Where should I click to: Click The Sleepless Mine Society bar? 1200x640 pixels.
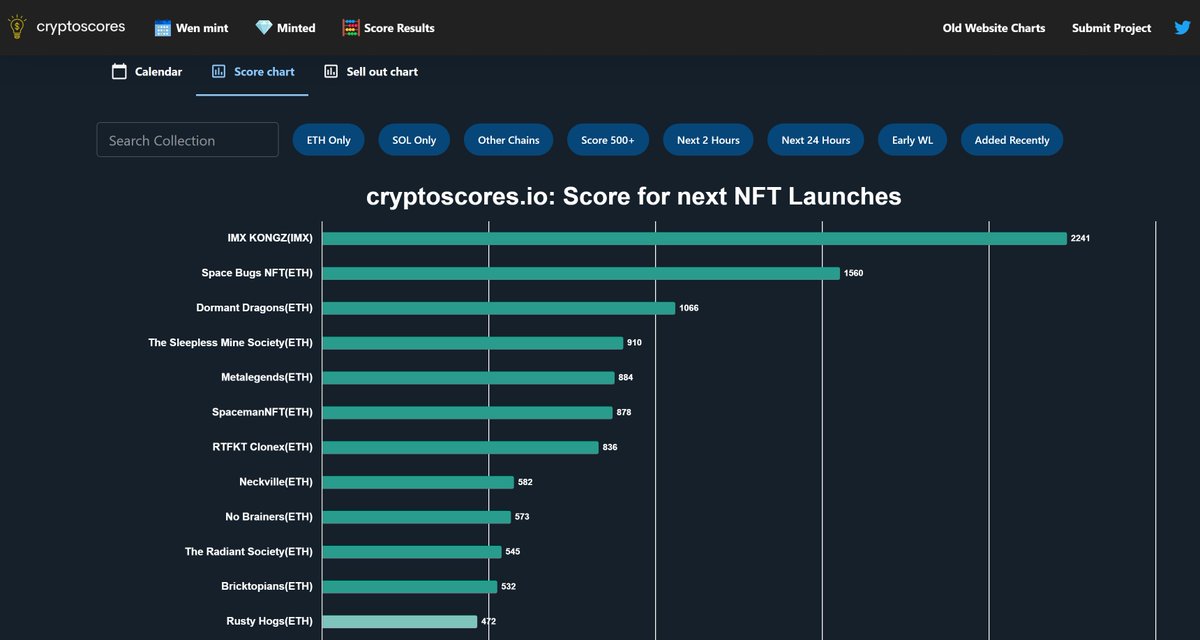click(x=472, y=343)
